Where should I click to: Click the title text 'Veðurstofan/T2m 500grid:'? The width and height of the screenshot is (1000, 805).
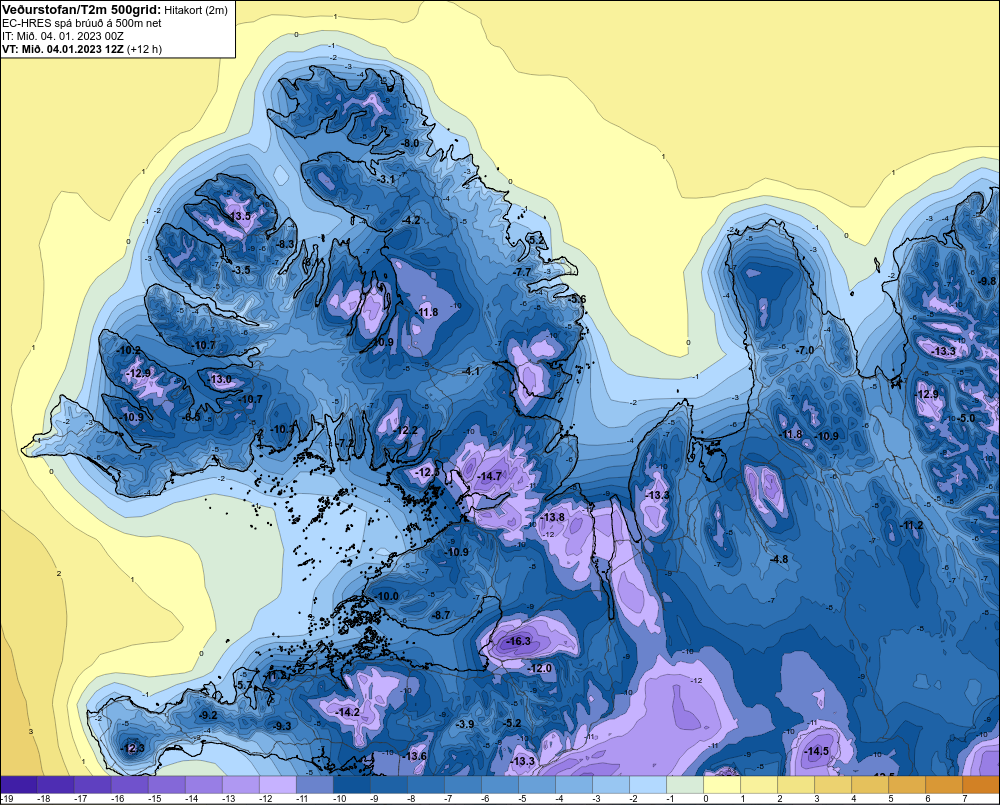click(x=82, y=10)
